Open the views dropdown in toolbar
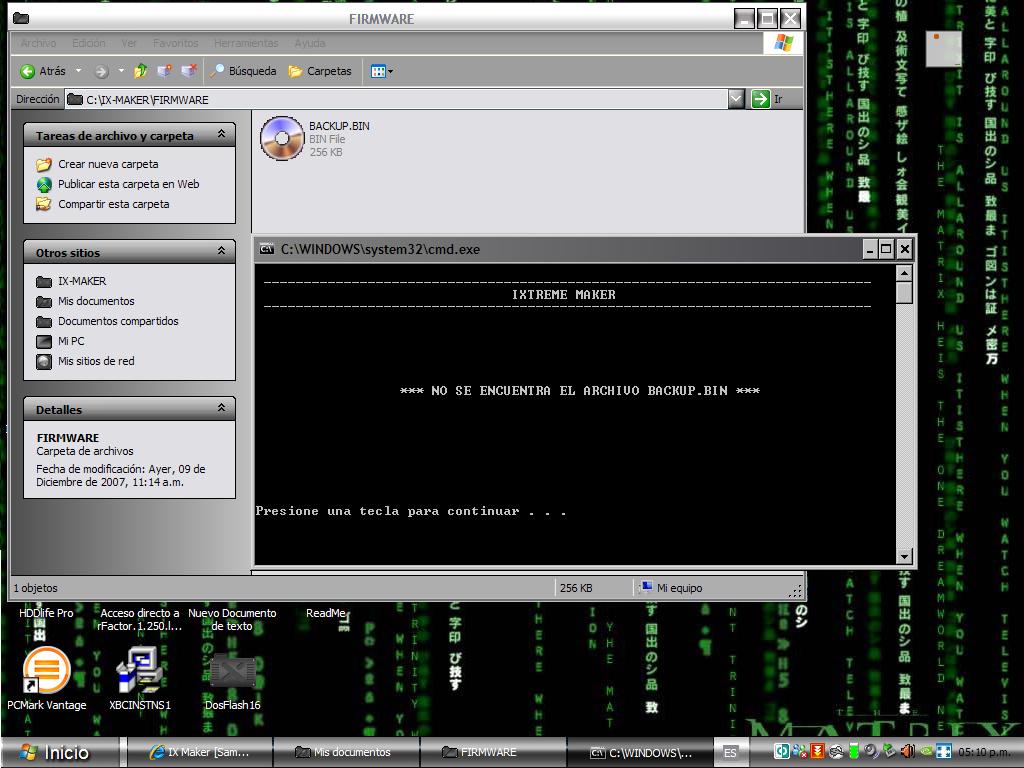This screenshot has height=768, width=1024. point(381,71)
